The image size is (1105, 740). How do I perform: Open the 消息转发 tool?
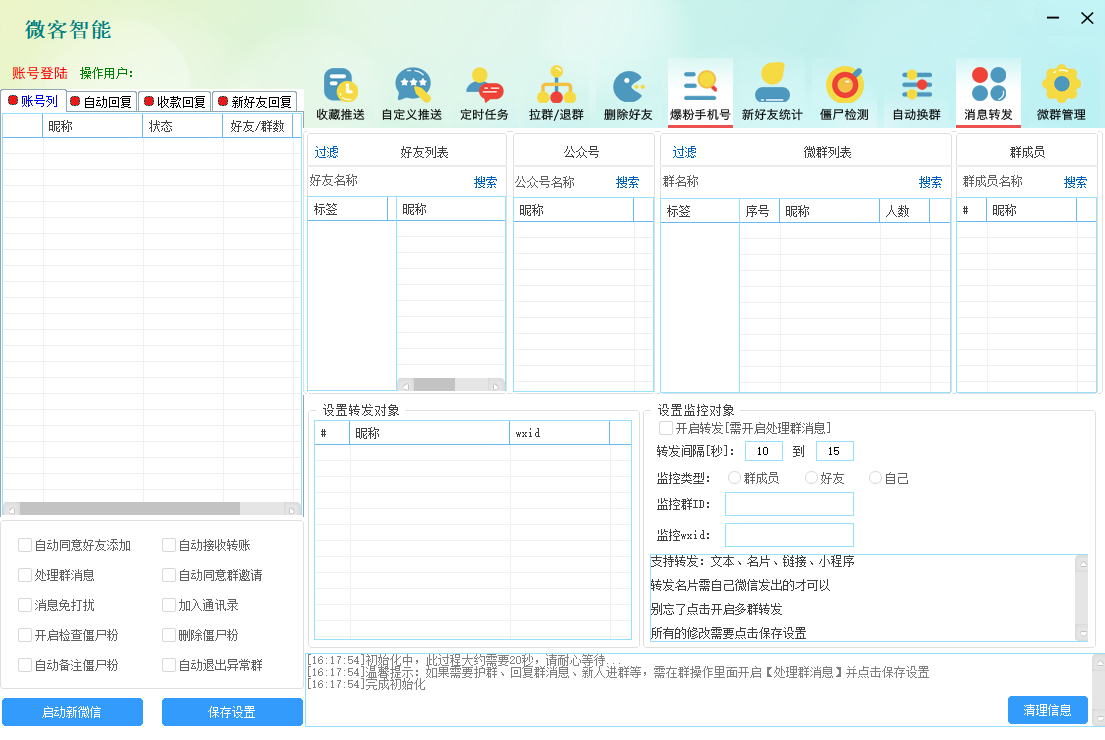(x=988, y=94)
